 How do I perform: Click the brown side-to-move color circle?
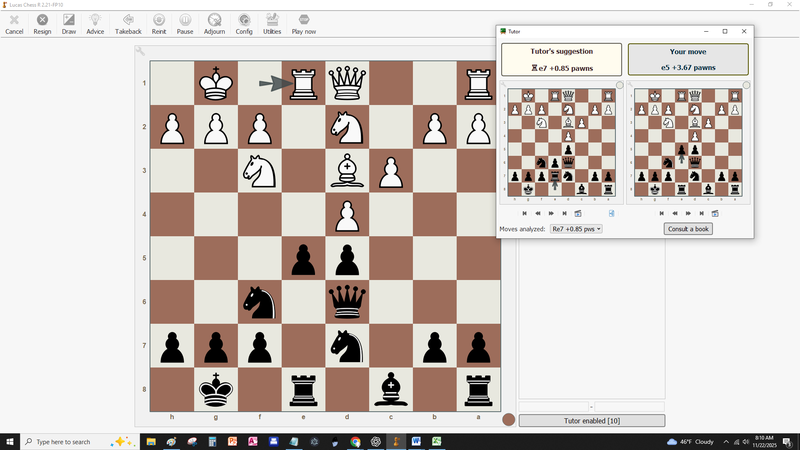click(x=508, y=420)
